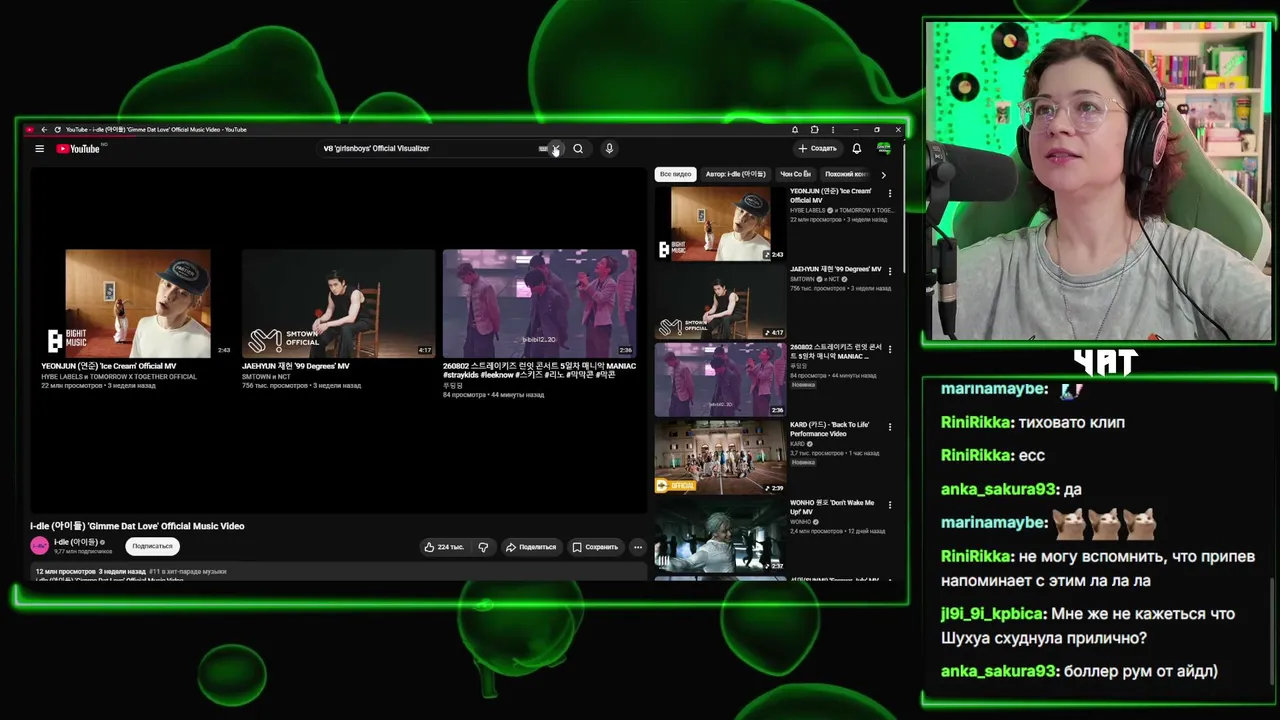Click the browser back arrow

coord(44,130)
